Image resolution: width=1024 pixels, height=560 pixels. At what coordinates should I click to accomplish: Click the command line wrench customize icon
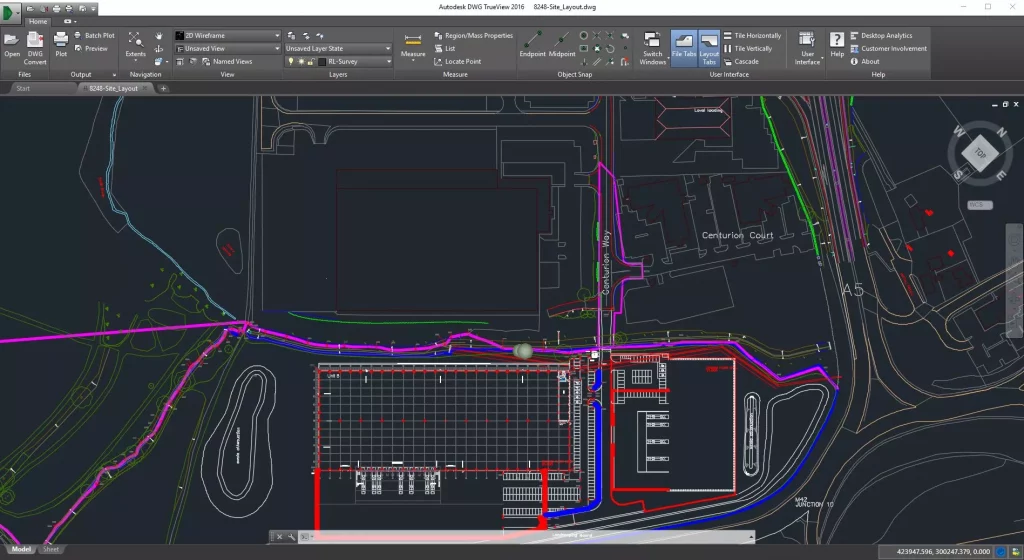tap(292, 537)
